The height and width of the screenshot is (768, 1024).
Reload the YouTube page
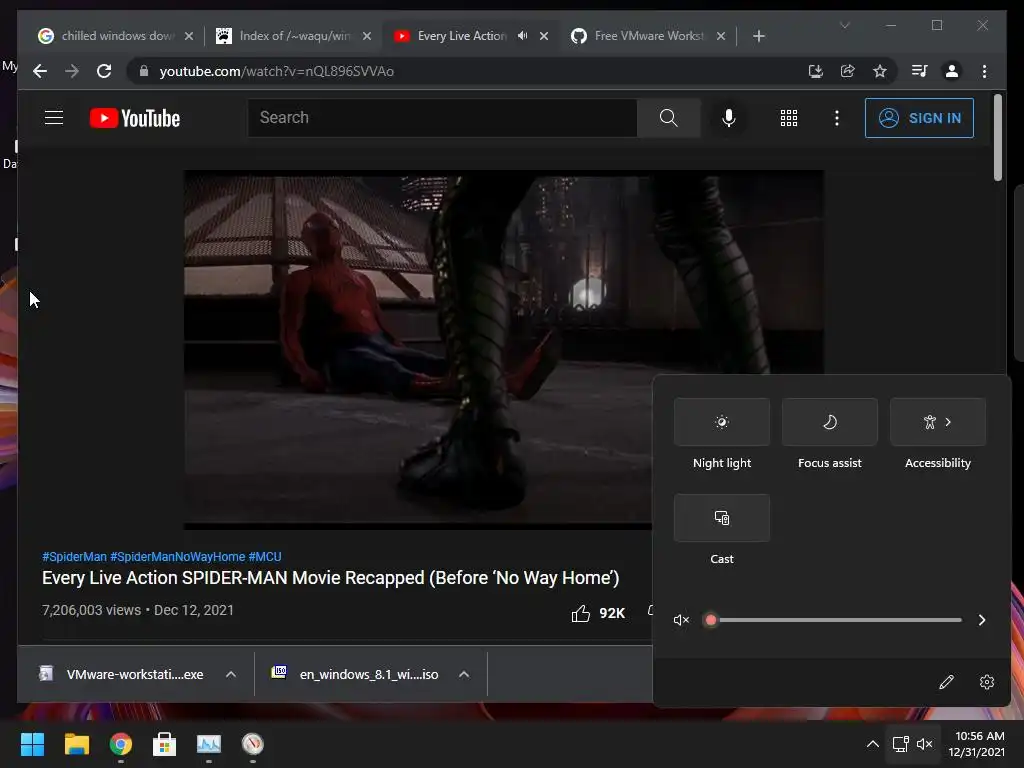pos(104,71)
